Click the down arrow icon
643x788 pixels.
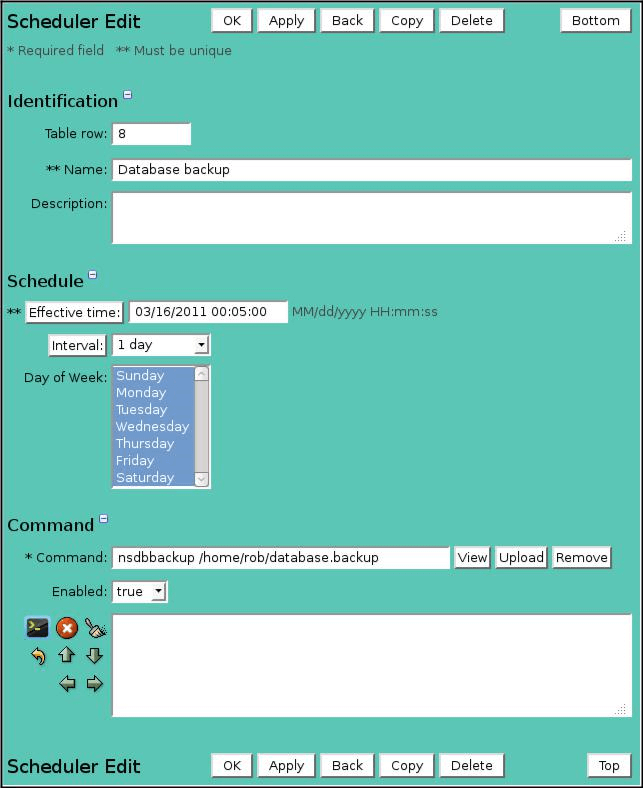click(95, 656)
